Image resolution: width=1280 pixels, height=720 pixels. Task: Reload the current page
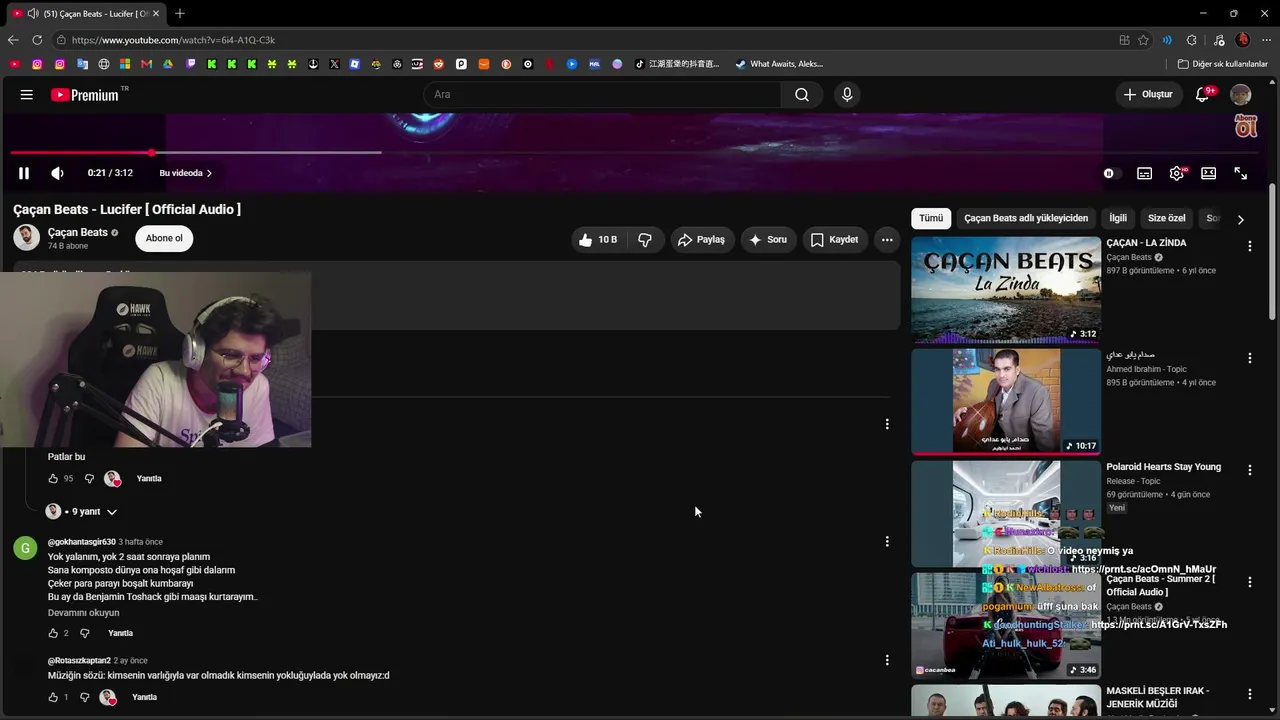point(37,40)
